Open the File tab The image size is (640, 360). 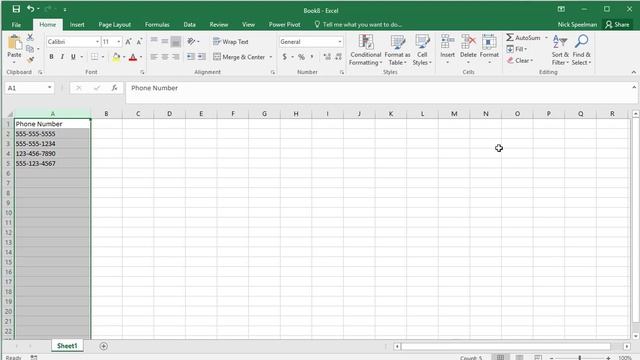point(16,24)
